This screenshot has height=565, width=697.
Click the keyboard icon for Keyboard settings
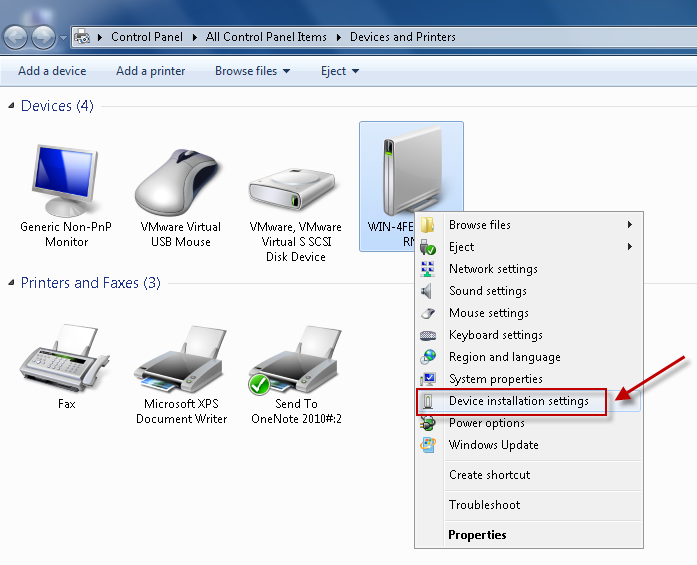tap(428, 335)
